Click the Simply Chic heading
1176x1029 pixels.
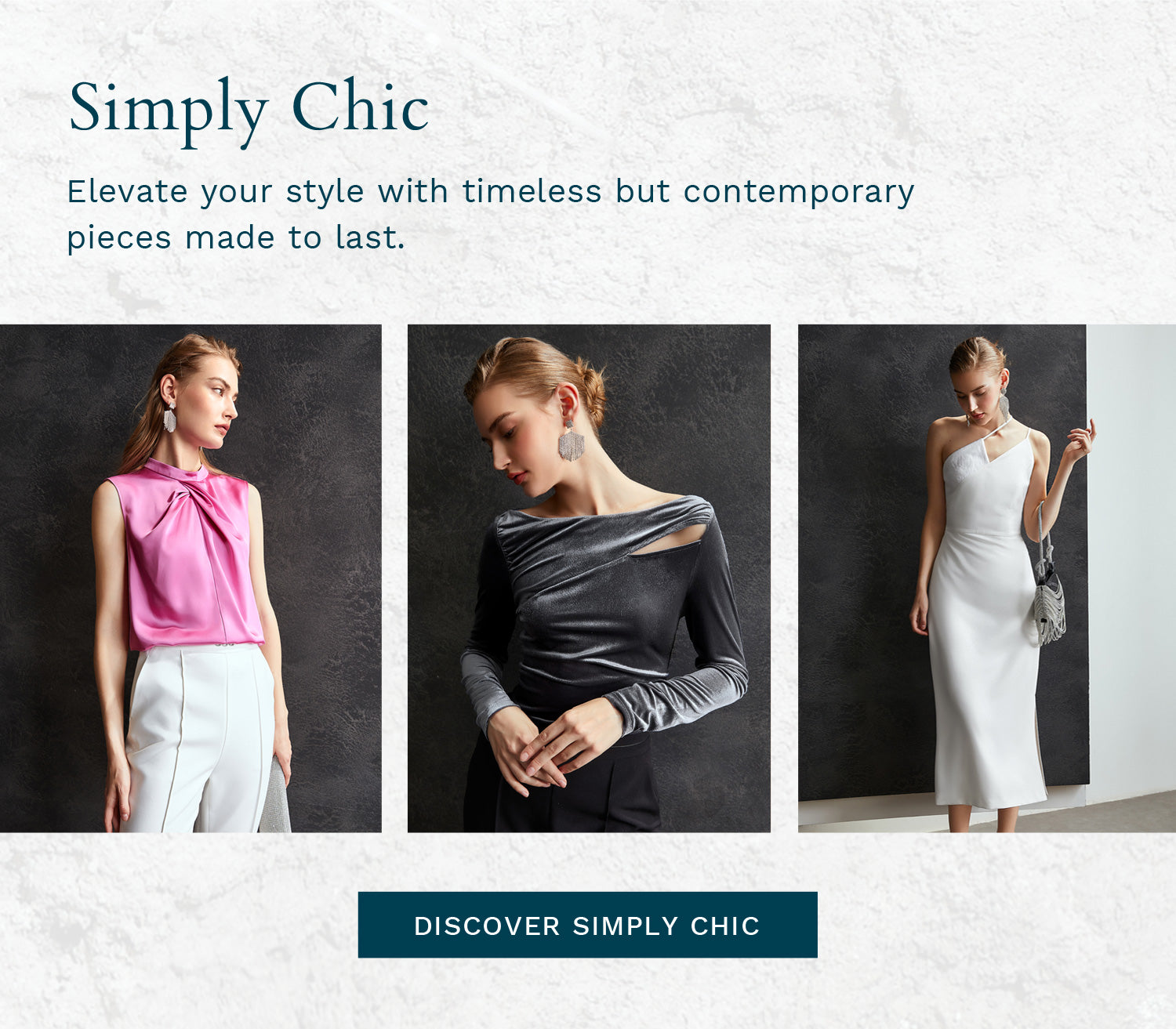pyautogui.click(x=249, y=110)
